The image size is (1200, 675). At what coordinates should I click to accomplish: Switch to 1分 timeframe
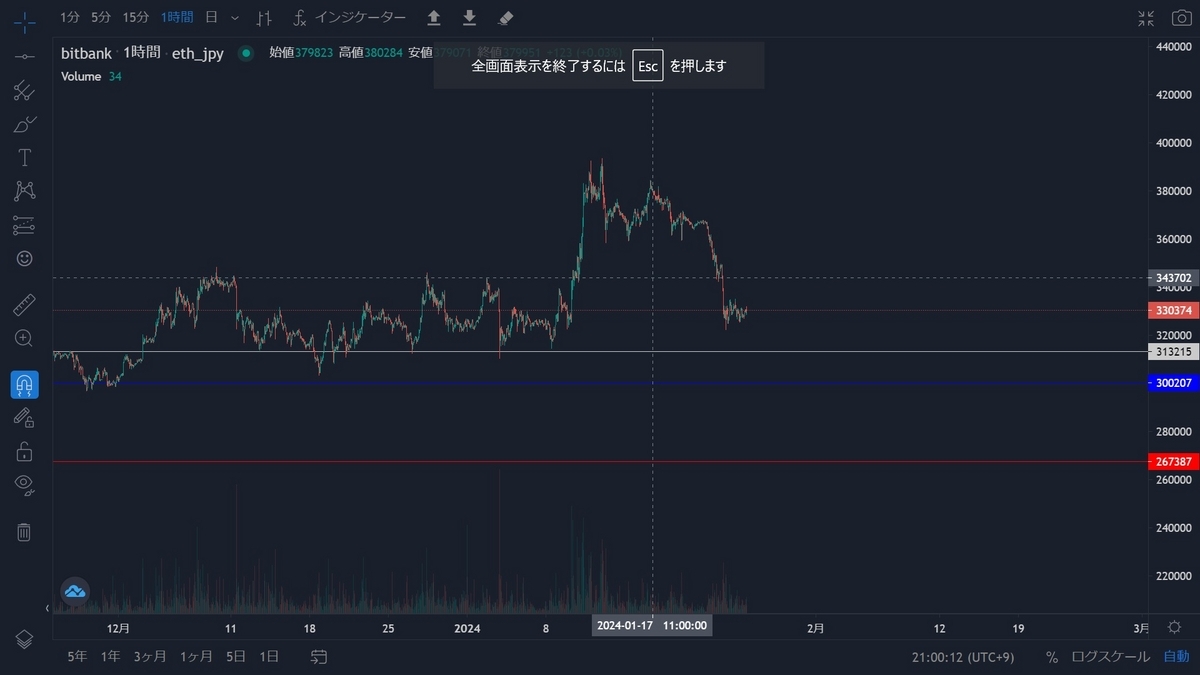70,17
